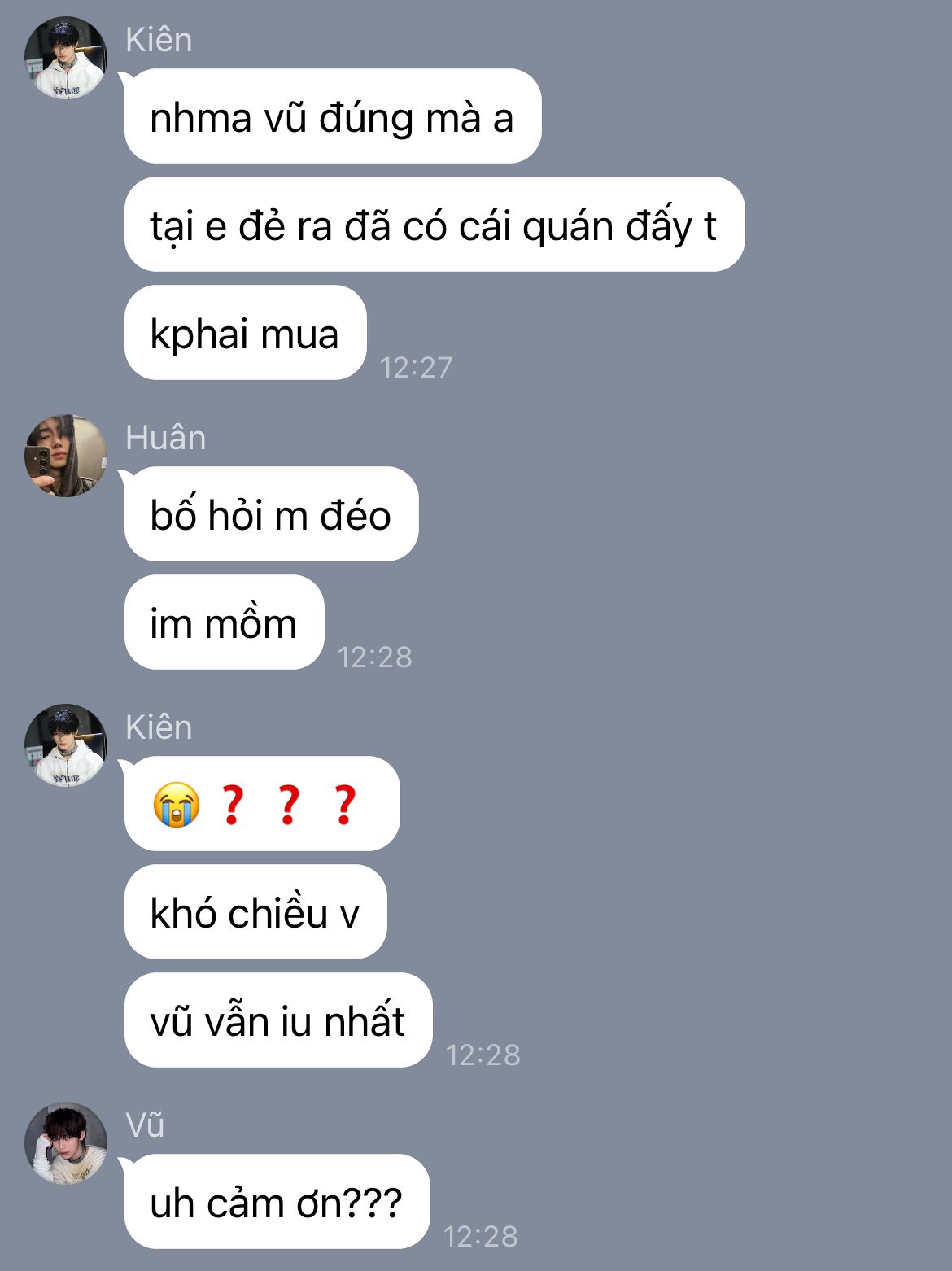
Task: Click the Huân sender name label
Action: pos(166,438)
